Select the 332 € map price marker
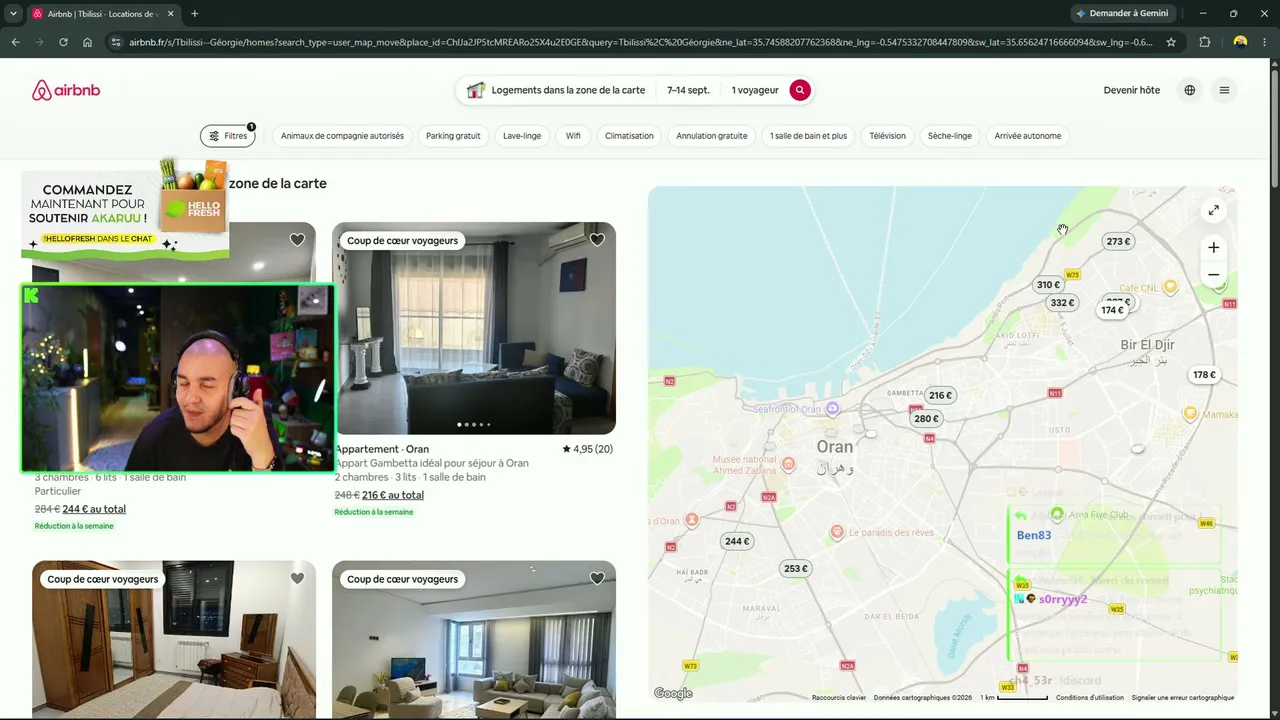This screenshot has height=720, width=1280. coord(1062,303)
